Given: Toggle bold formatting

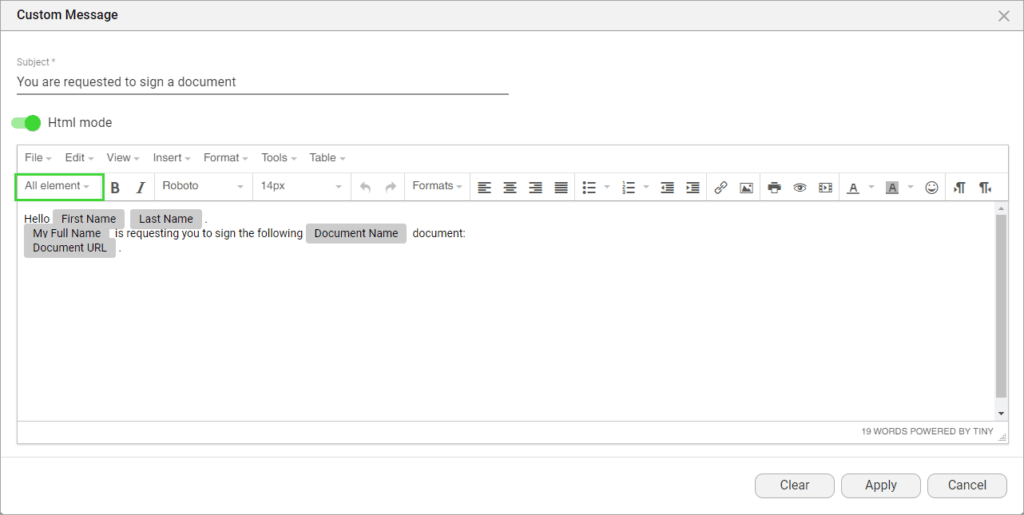Looking at the screenshot, I should pyautogui.click(x=115, y=187).
